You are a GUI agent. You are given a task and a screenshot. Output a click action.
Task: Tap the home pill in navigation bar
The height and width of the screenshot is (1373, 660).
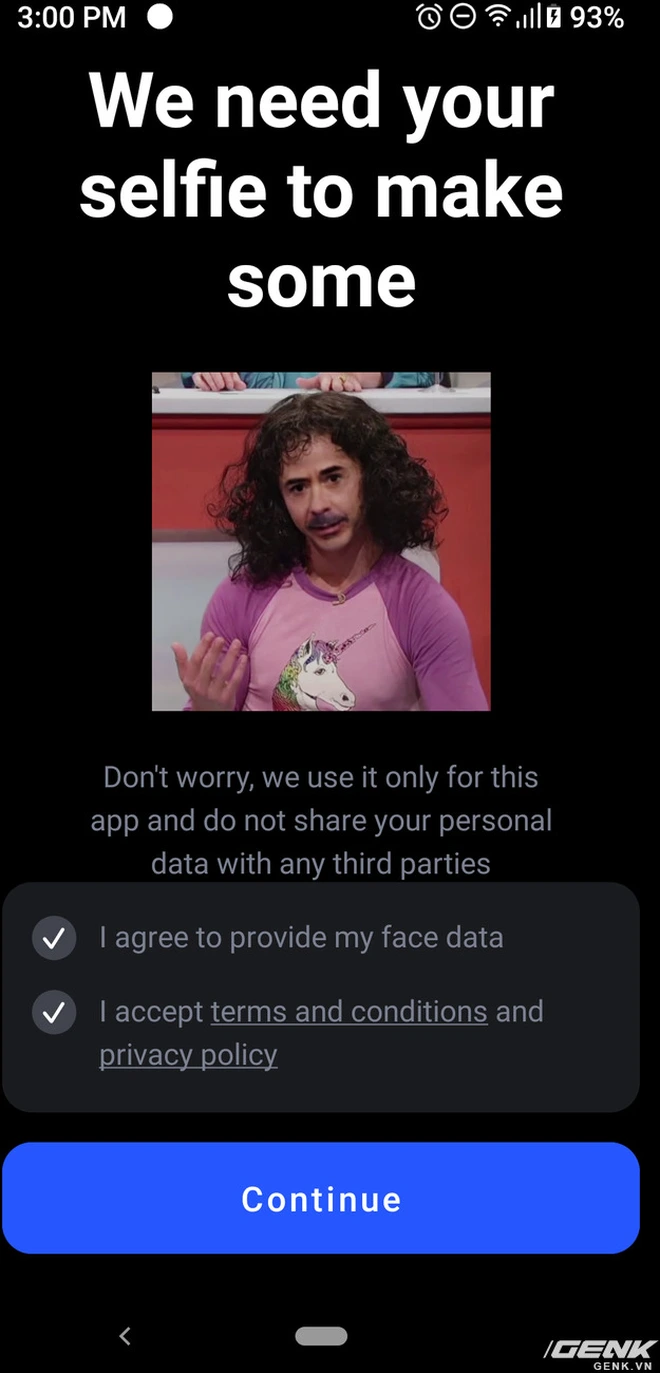321,1336
